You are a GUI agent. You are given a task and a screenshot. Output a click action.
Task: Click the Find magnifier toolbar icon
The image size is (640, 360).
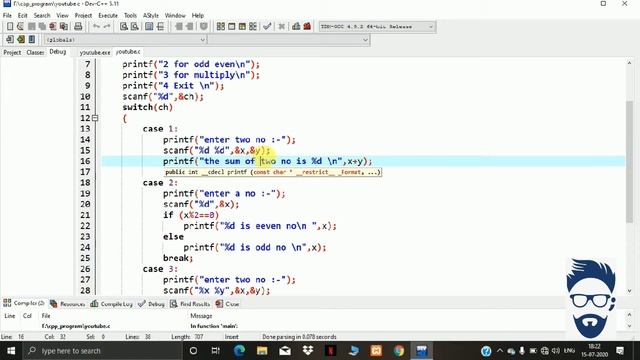click(x=123, y=27)
